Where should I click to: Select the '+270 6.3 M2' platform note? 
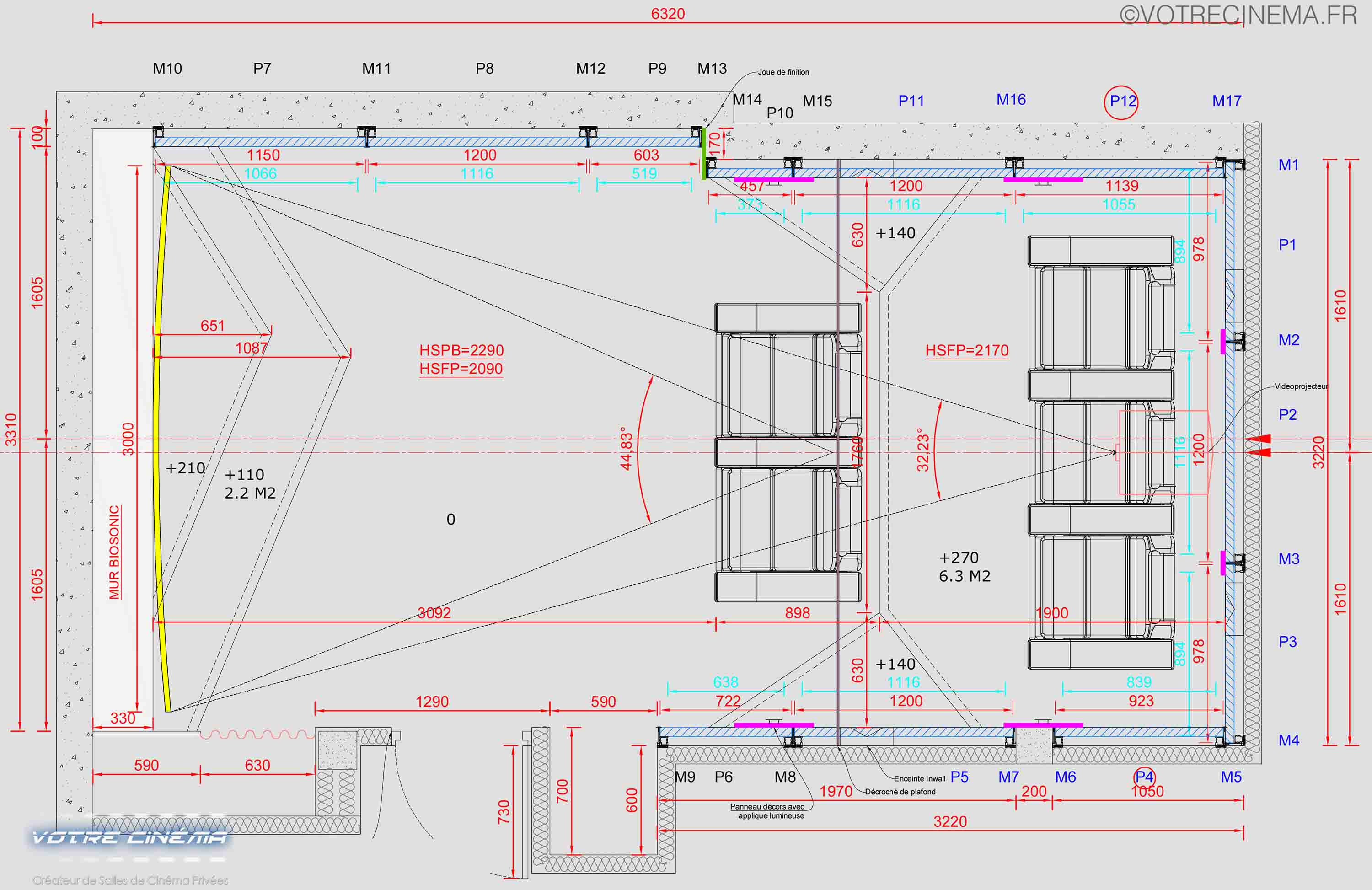coord(965,567)
